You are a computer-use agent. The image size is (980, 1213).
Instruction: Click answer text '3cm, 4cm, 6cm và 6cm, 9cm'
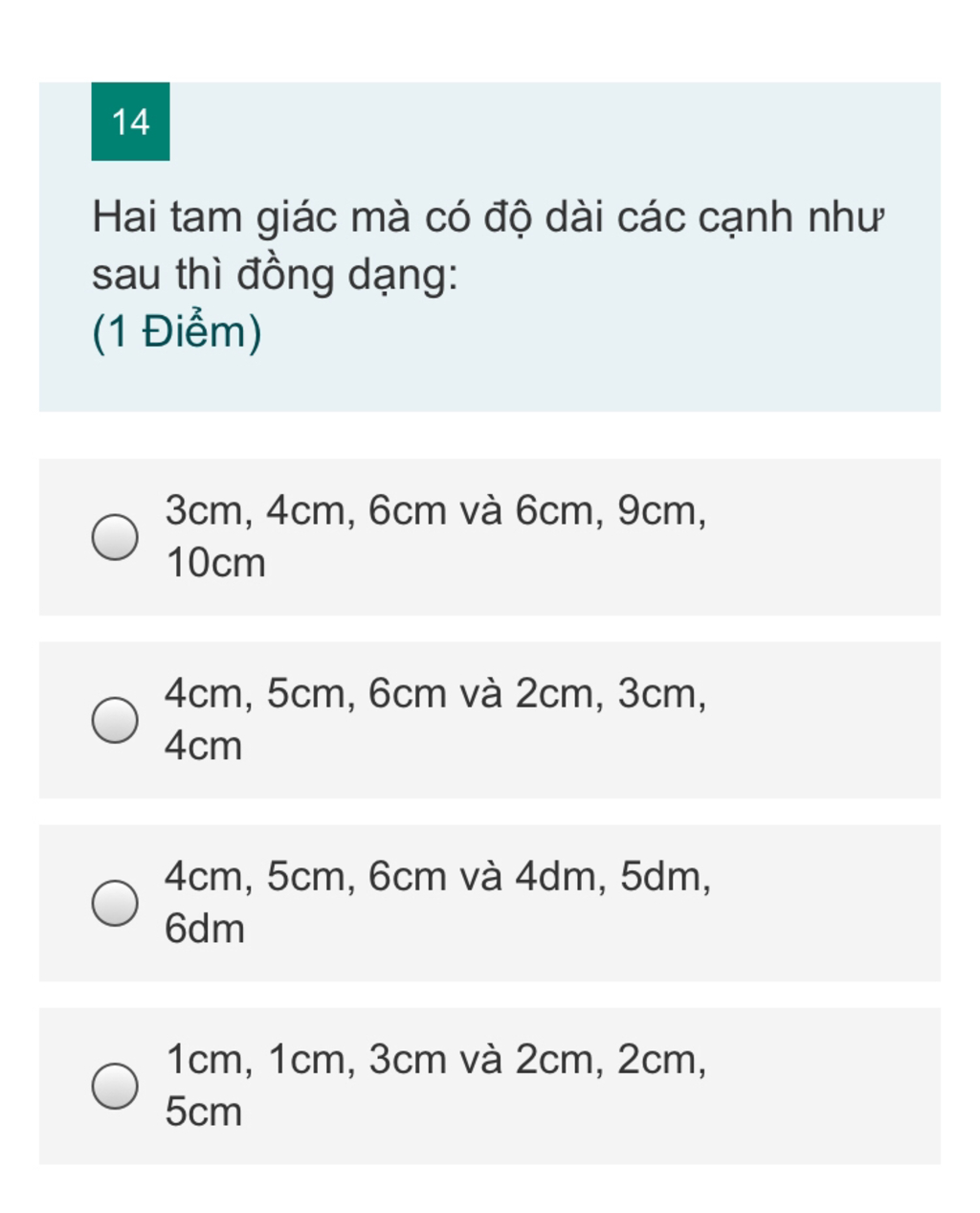point(435,510)
